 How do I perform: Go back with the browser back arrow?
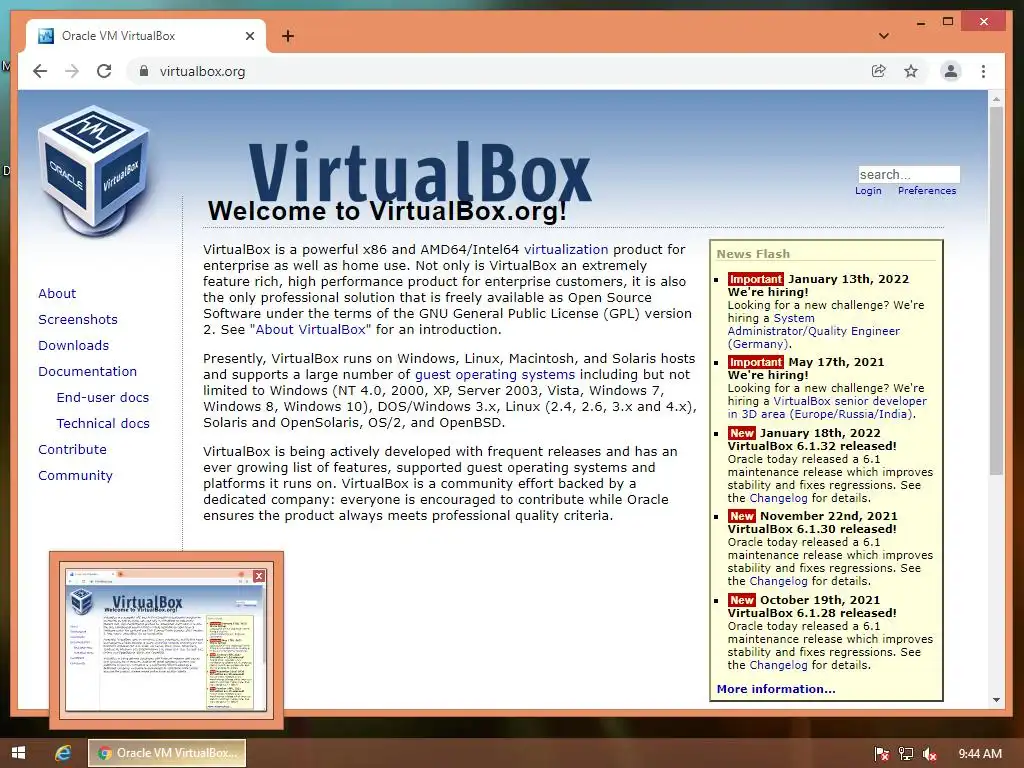40,71
